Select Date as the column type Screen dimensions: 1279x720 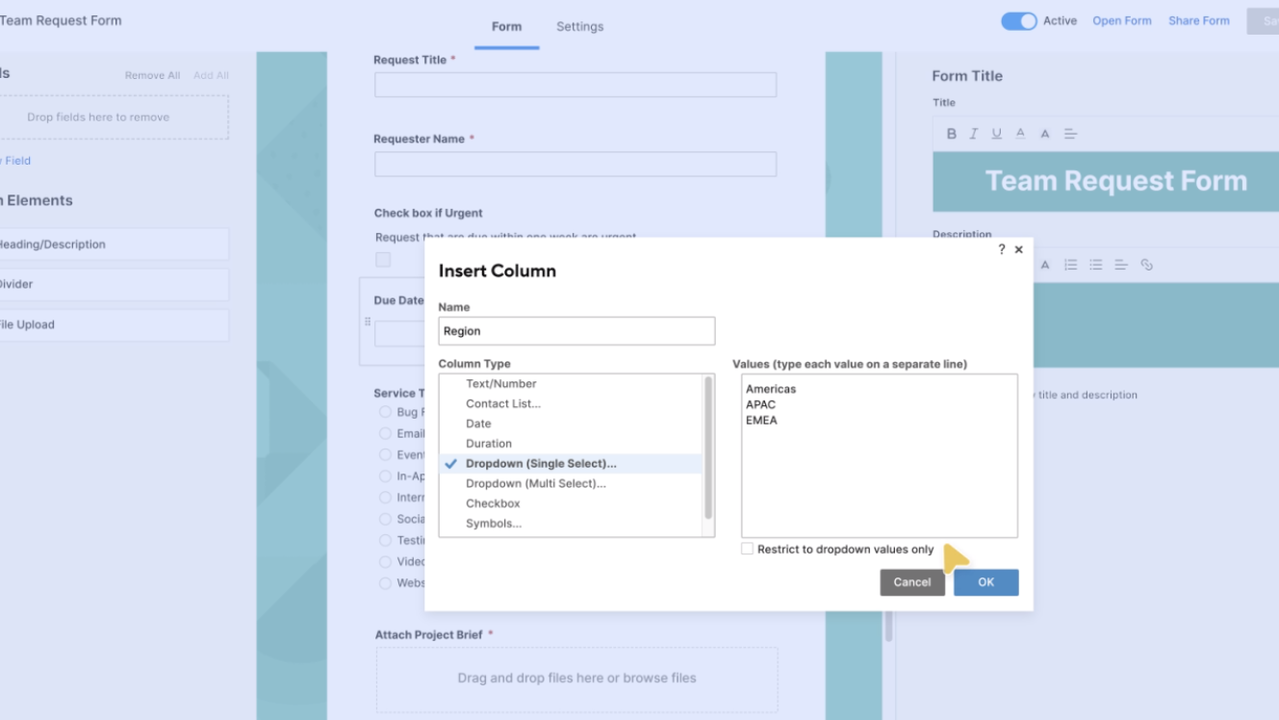[x=478, y=423]
